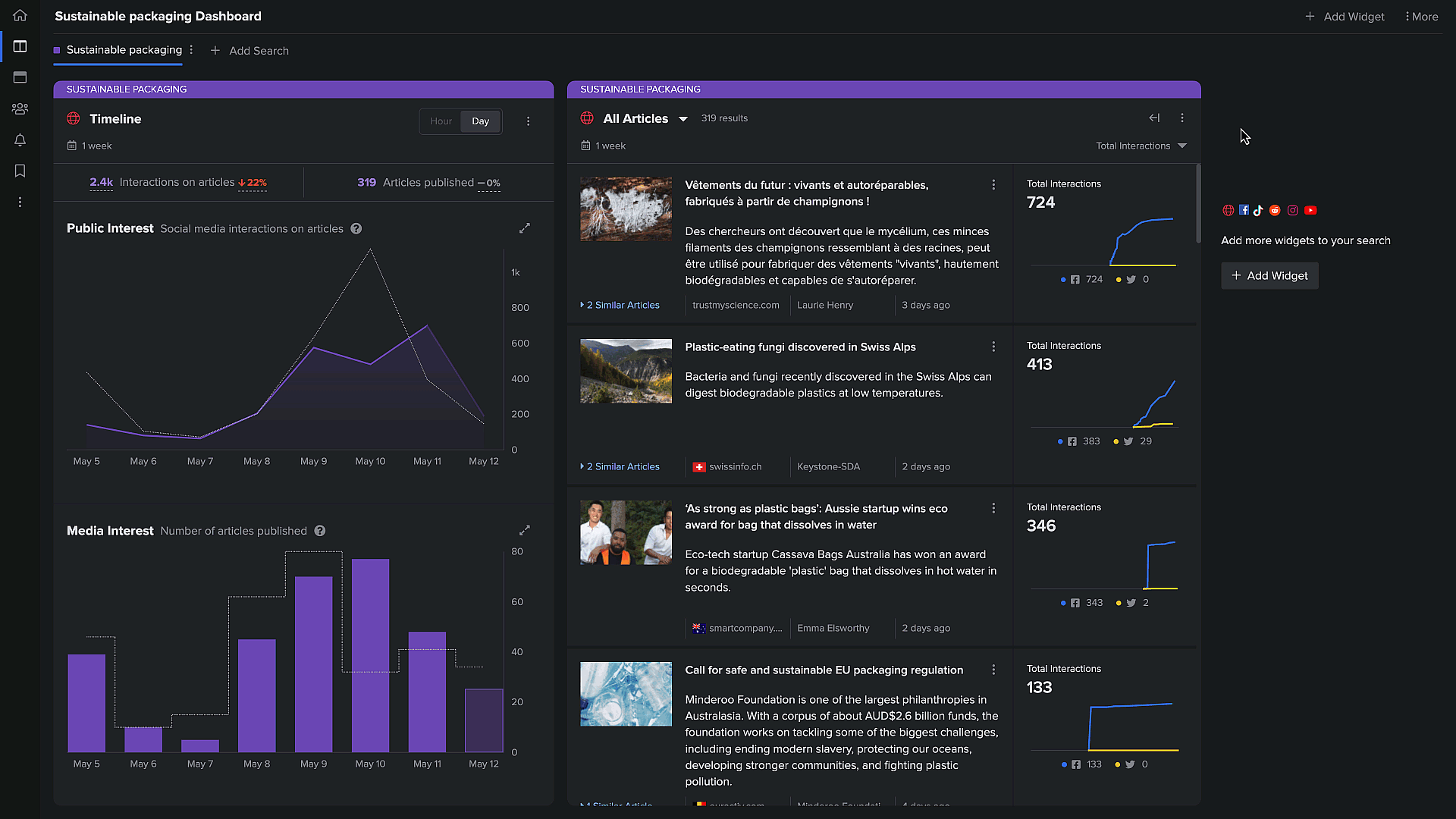
Task: Switch timeline granularity to Hour
Action: click(x=441, y=121)
